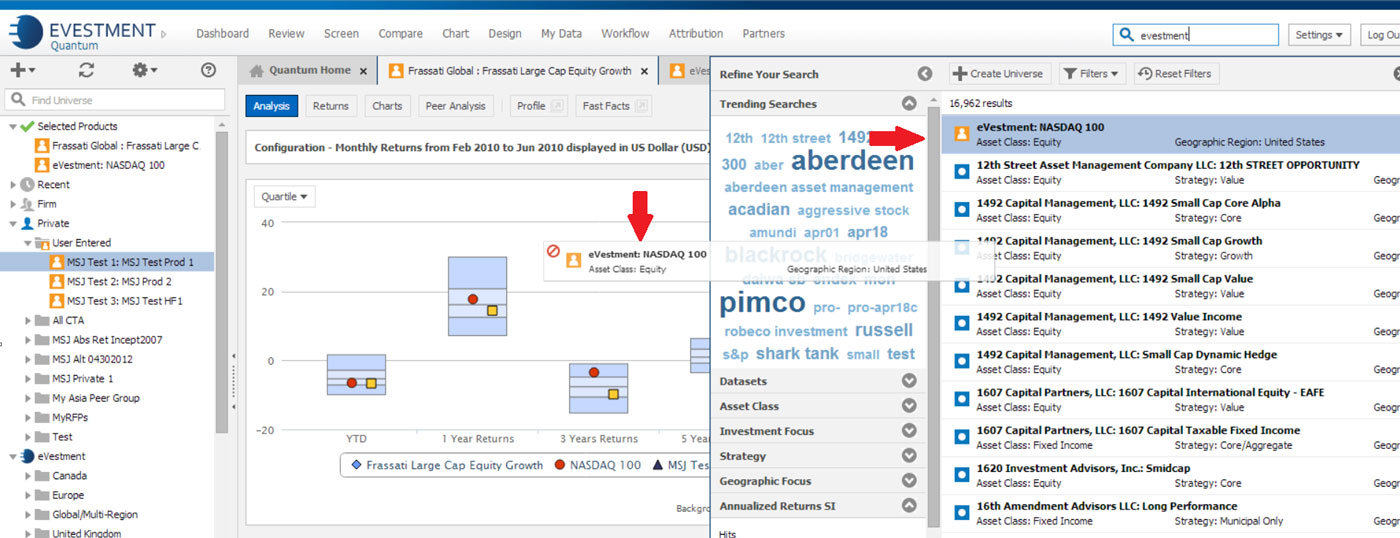Click the Find Universe search field

(115, 100)
